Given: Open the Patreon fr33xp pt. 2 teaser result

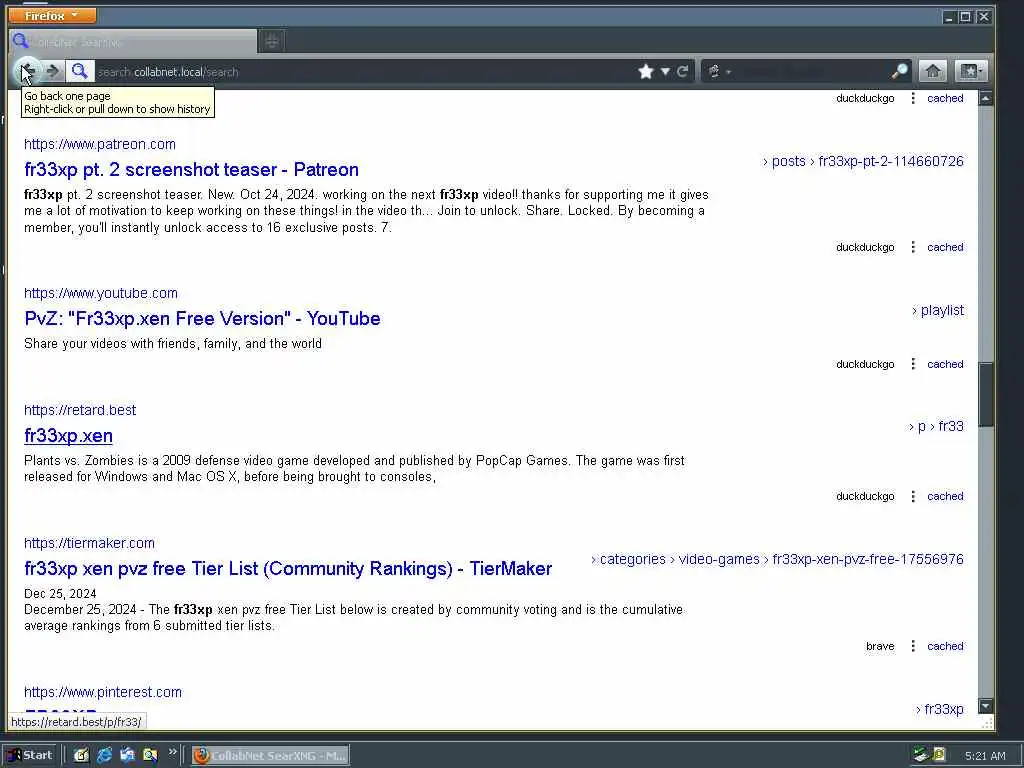Looking at the screenshot, I should click(x=191, y=170).
